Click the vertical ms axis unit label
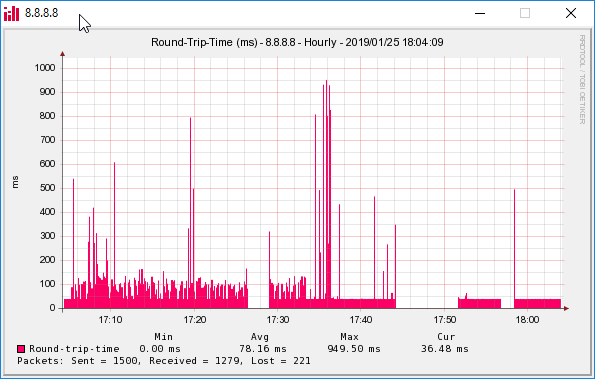595x379 pixels. coord(15,182)
